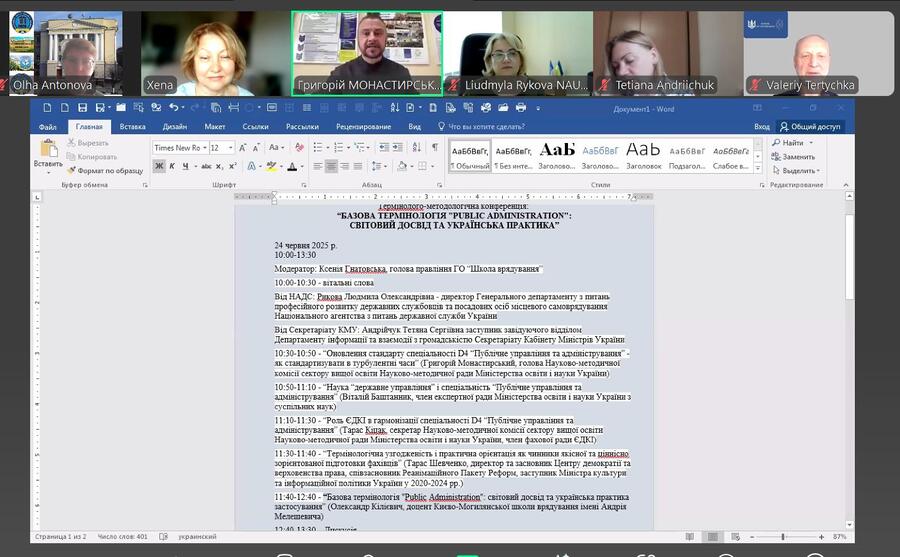
Task: Switch to the Рецензирование tab
Action: [x=363, y=127]
